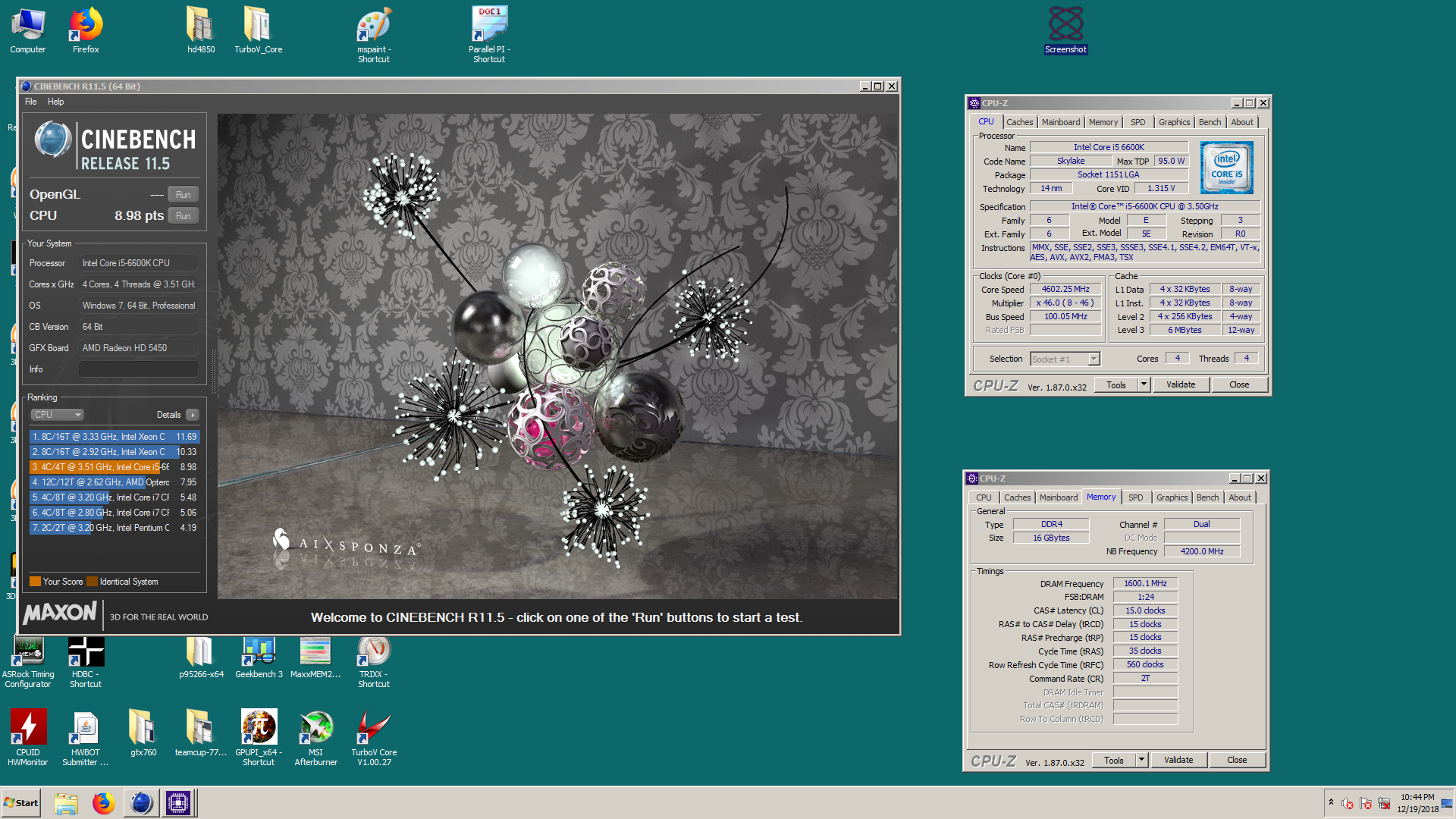The width and height of the screenshot is (1456, 819).
Task: Click Validate in top CPU-Z window
Action: coord(1180,385)
